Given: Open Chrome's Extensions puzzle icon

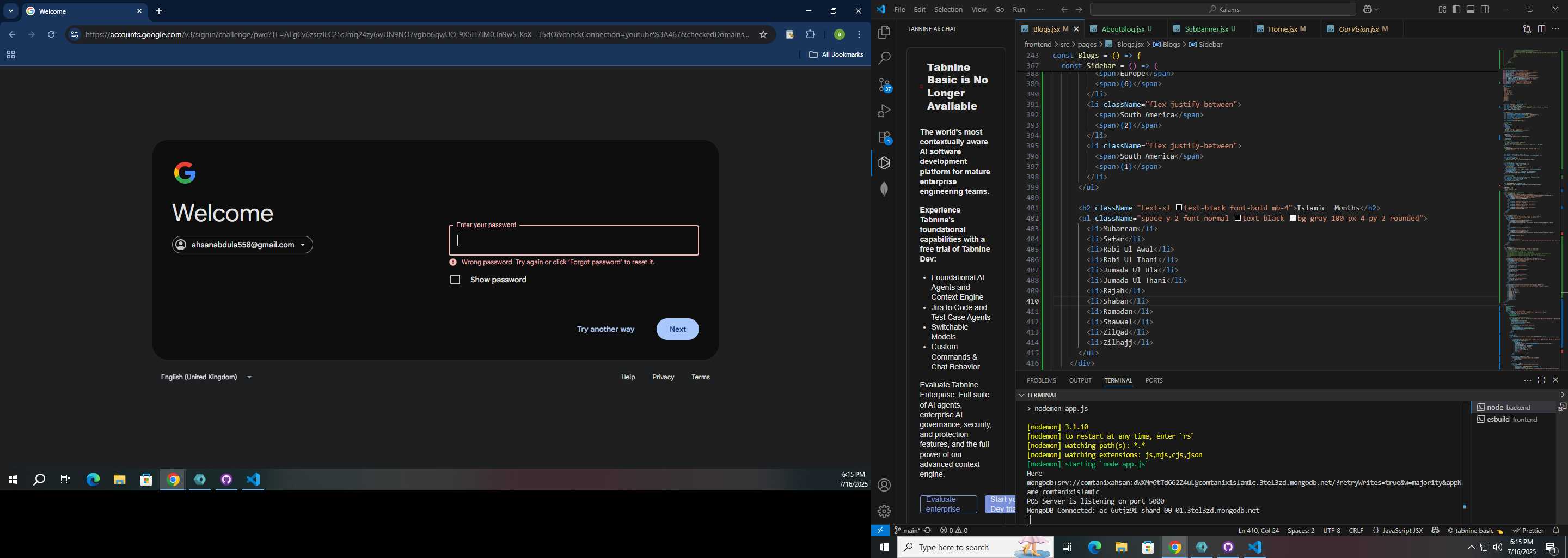Looking at the screenshot, I should click(x=810, y=35).
